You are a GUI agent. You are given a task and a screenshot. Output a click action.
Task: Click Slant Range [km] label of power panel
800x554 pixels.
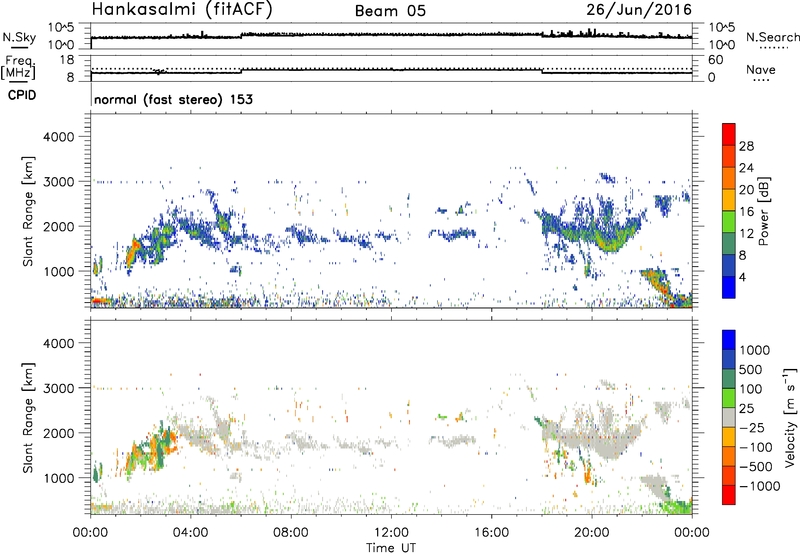coord(28,211)
